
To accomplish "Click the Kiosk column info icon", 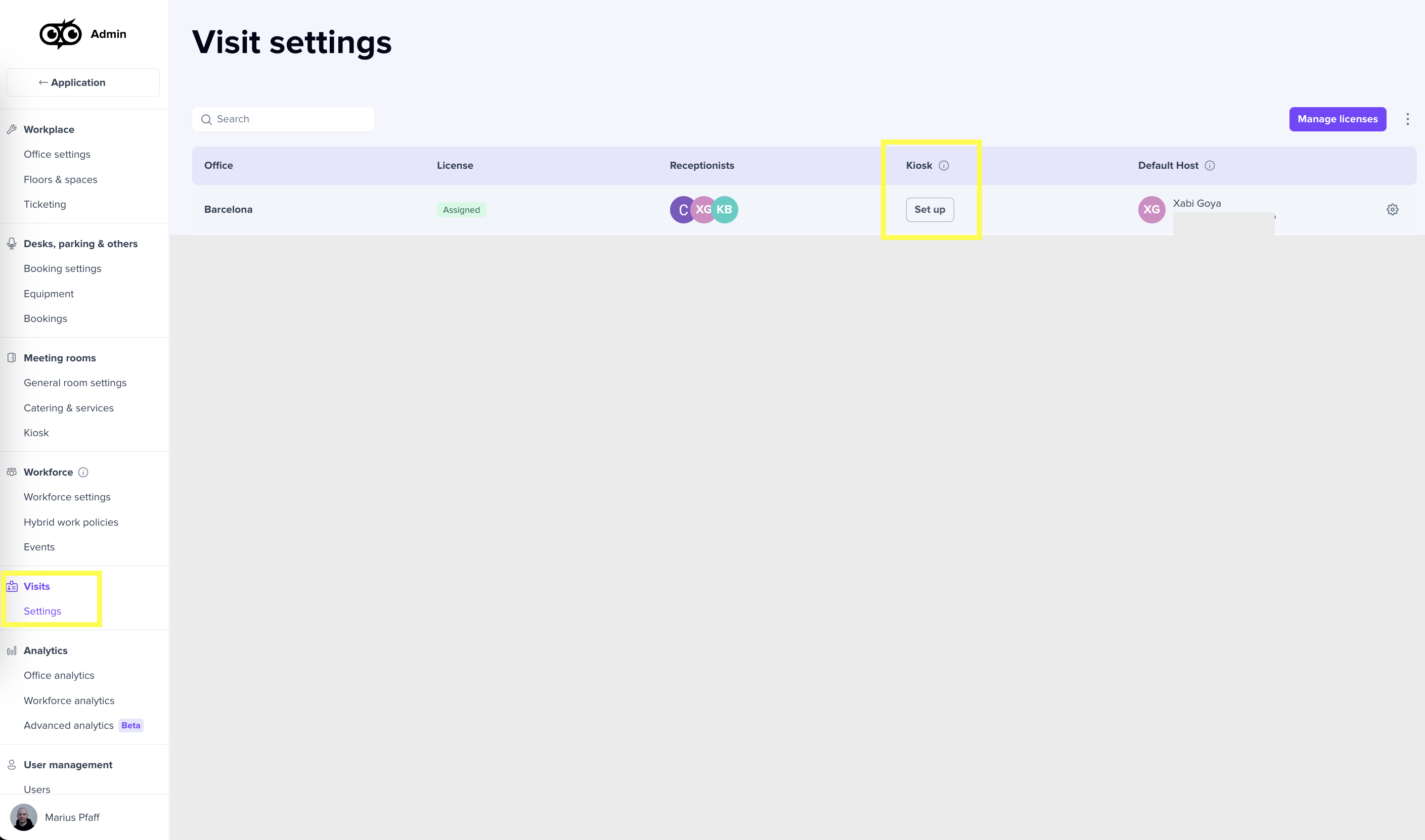I will (x=943, y=165).
